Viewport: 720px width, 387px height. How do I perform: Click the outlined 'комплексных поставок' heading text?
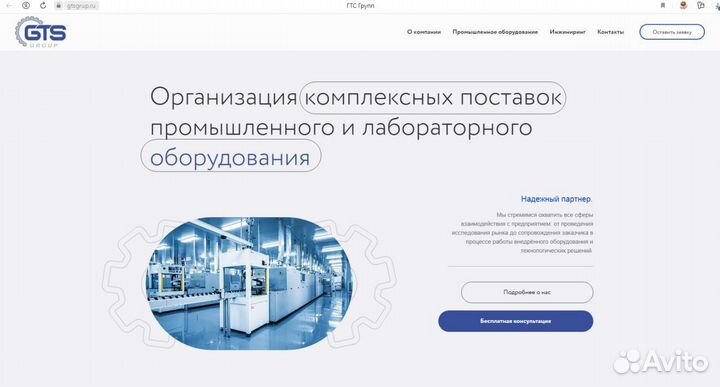click(x=433, y=98)
